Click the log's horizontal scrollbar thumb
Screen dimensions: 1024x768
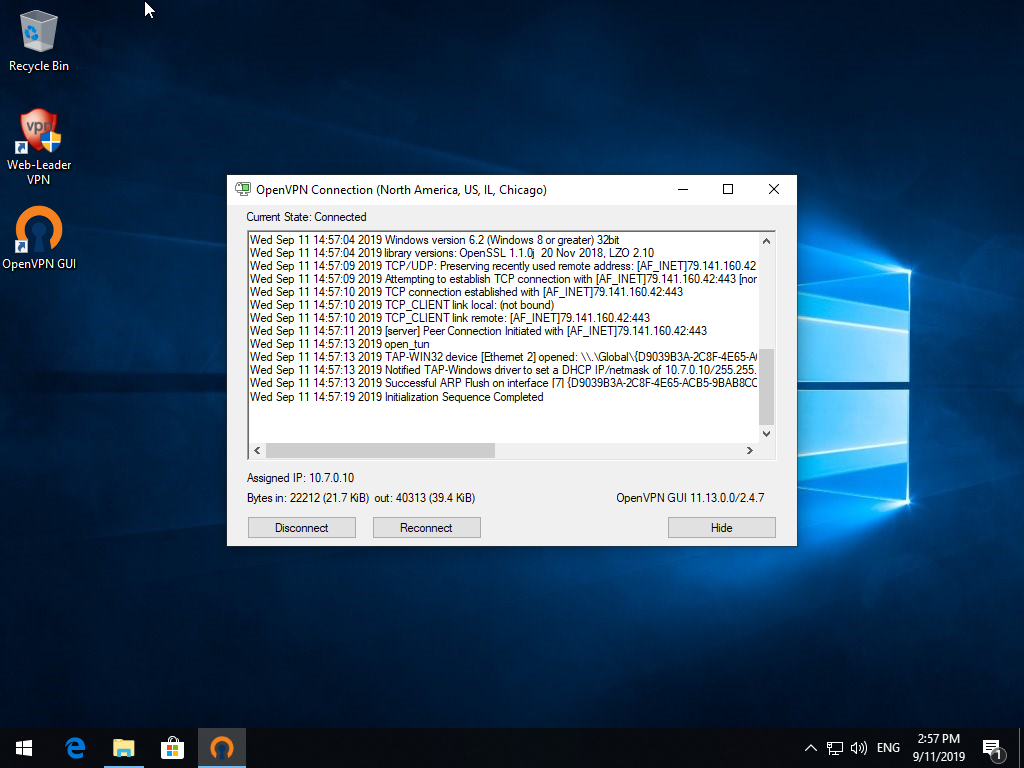coord(380,451)
